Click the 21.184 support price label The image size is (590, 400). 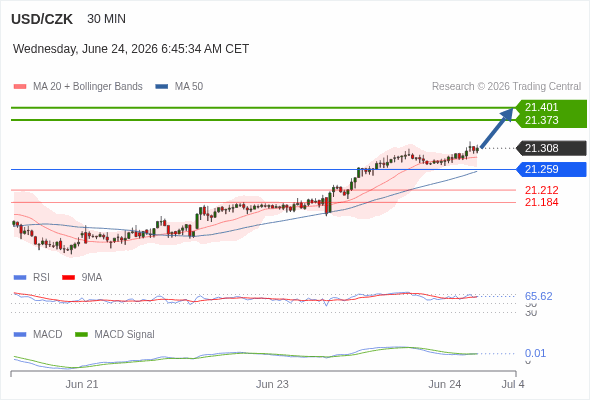(x=541, y=202)
